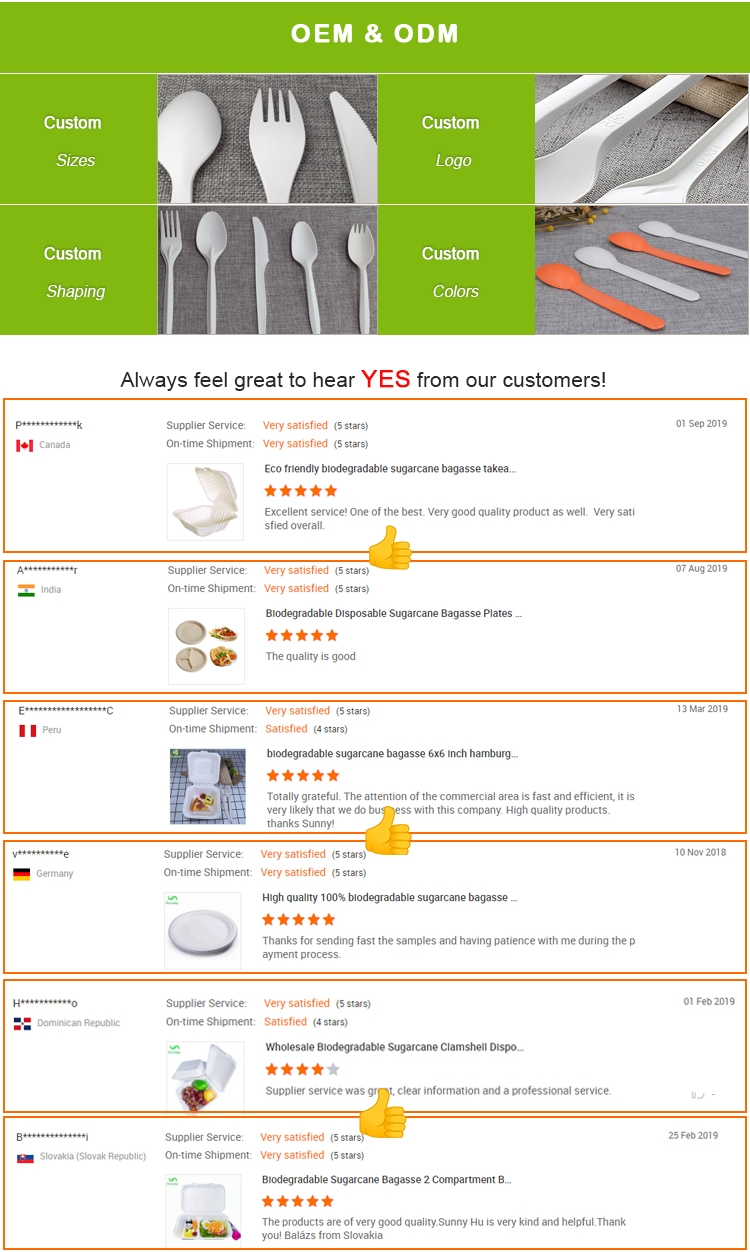The height and width of the screenshot is (1252, 750).
Task: Click the Slovakia flag icon
Action: pos(25,1158)
